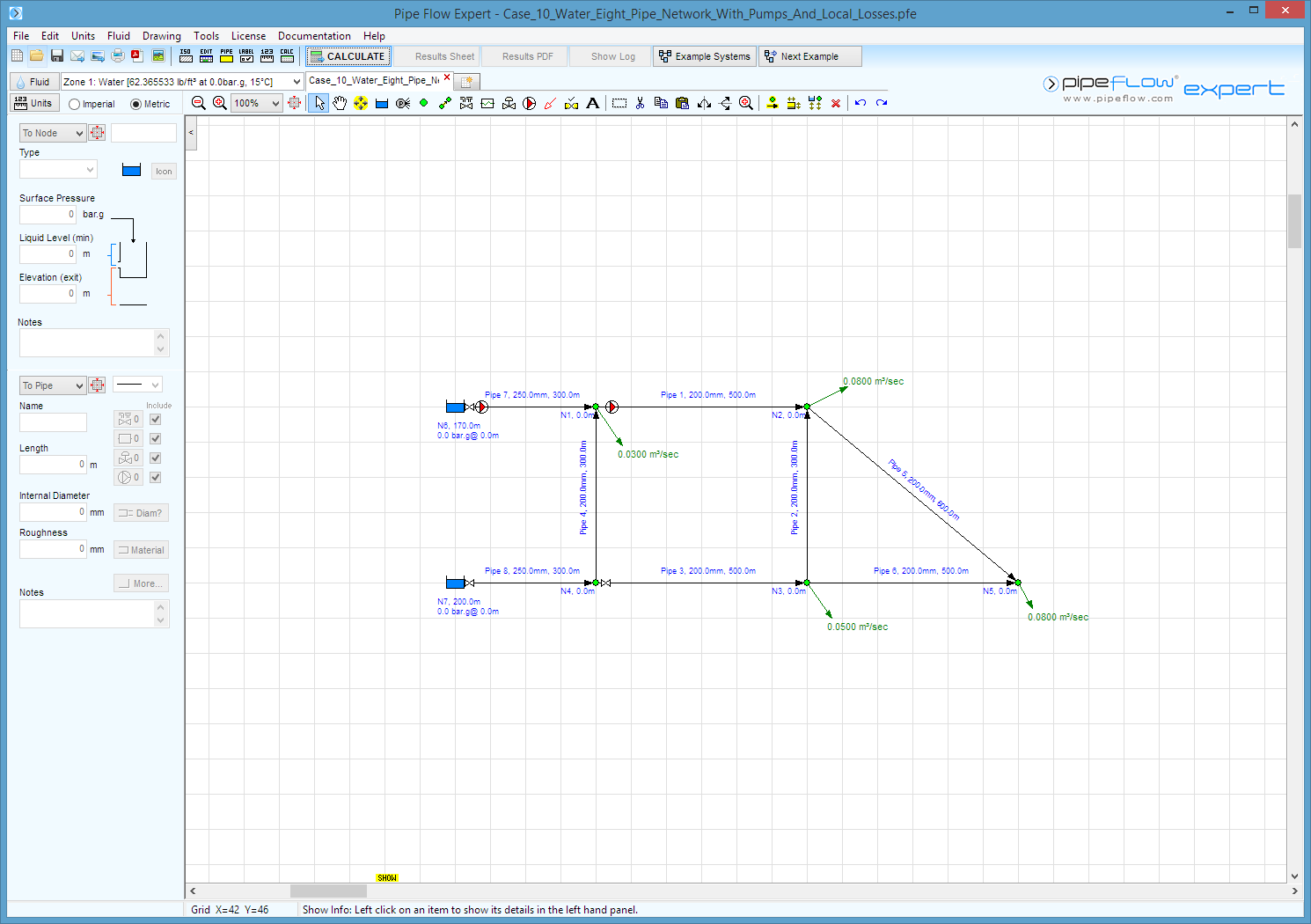
Task: Save the system with the floppy disk icon
Action: pos(56,55)
